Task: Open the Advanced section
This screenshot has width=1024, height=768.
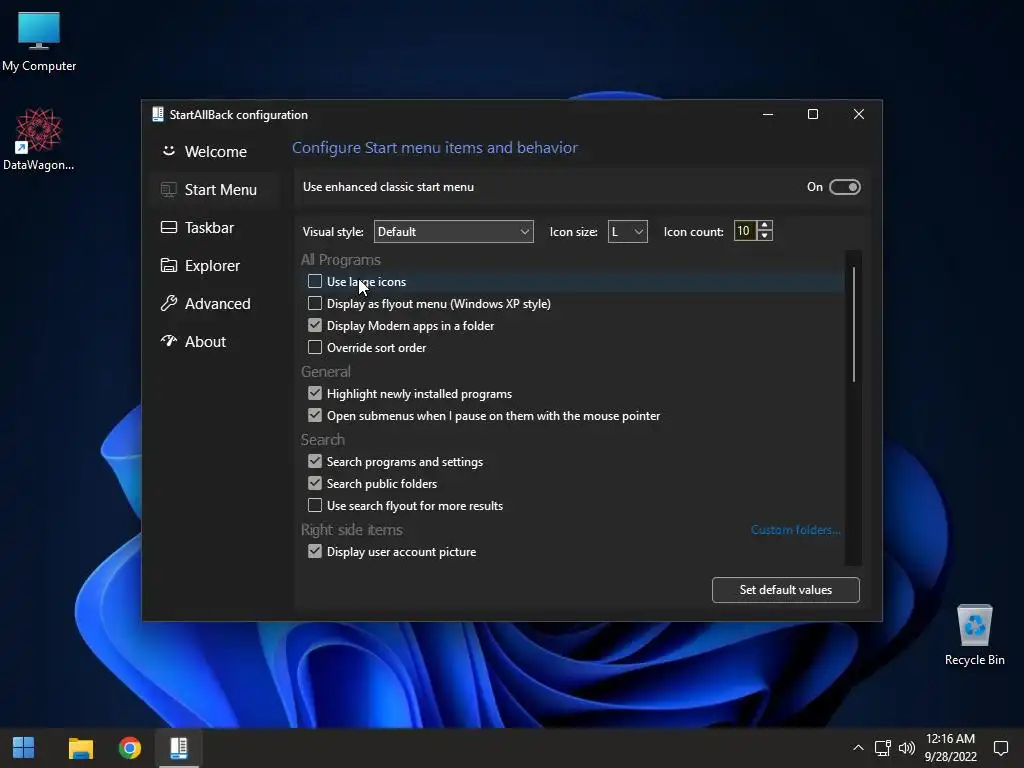Action: [x=206, y=304]
